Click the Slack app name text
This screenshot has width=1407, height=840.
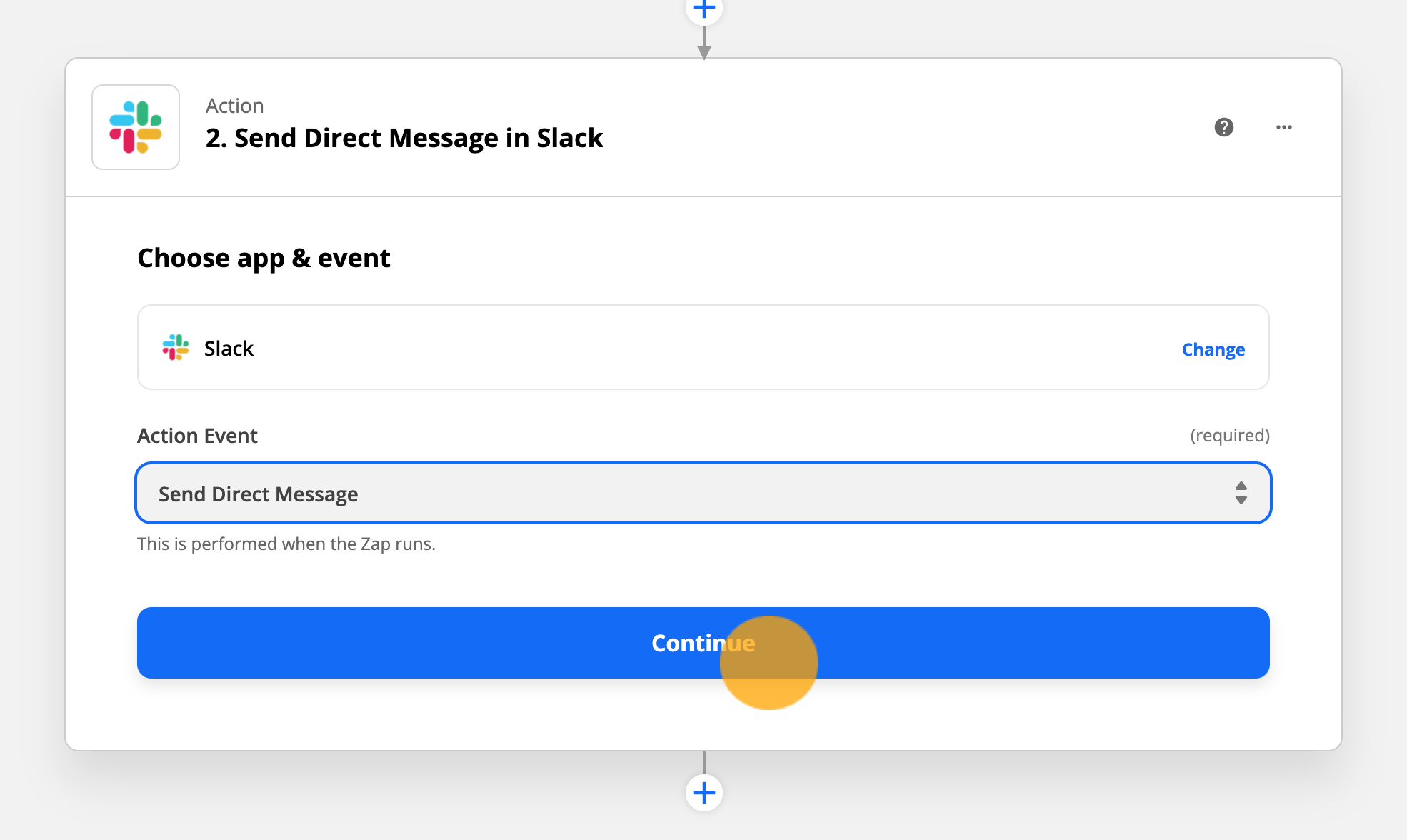pyautogui.click(x=229, y=348)
